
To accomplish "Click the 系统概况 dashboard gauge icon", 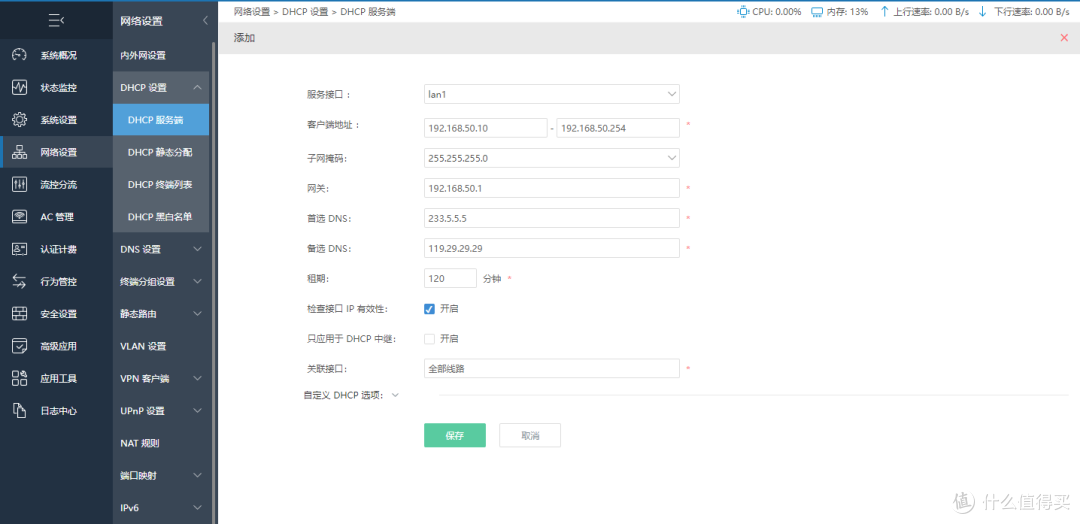I will click(x=19, y=56).
